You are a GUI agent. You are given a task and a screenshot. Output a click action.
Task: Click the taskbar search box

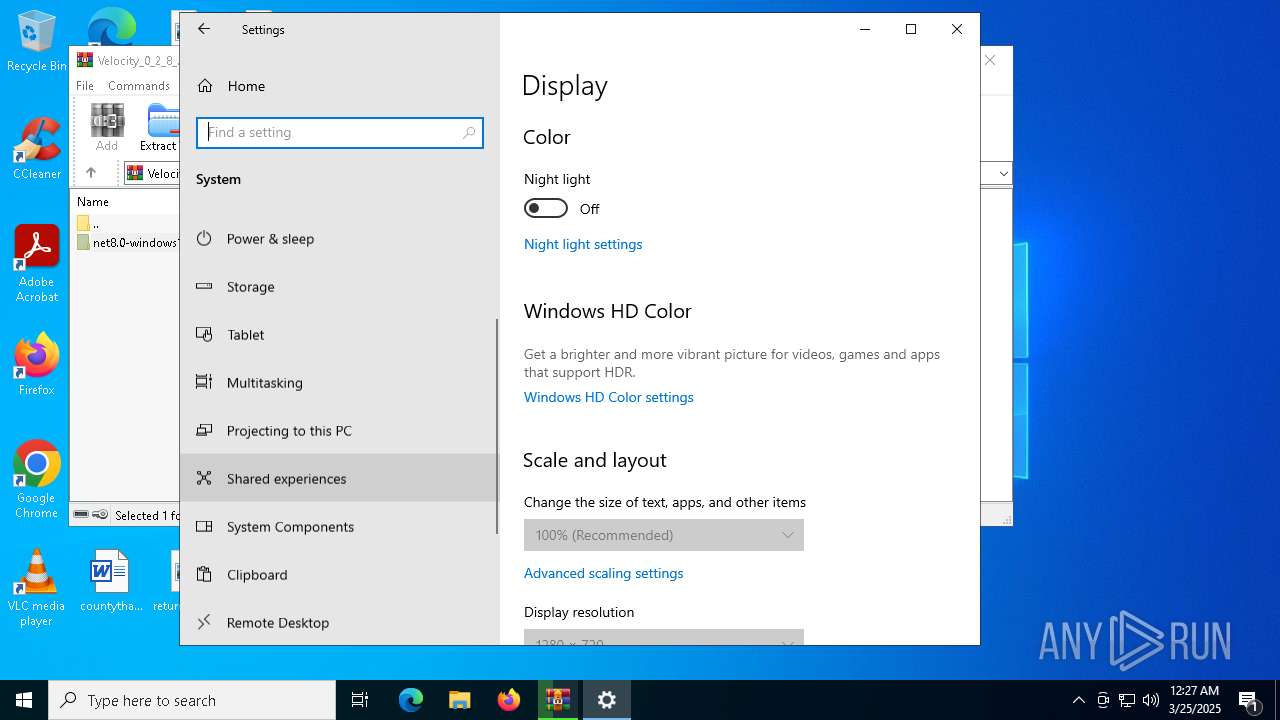(x=192, y=700)
